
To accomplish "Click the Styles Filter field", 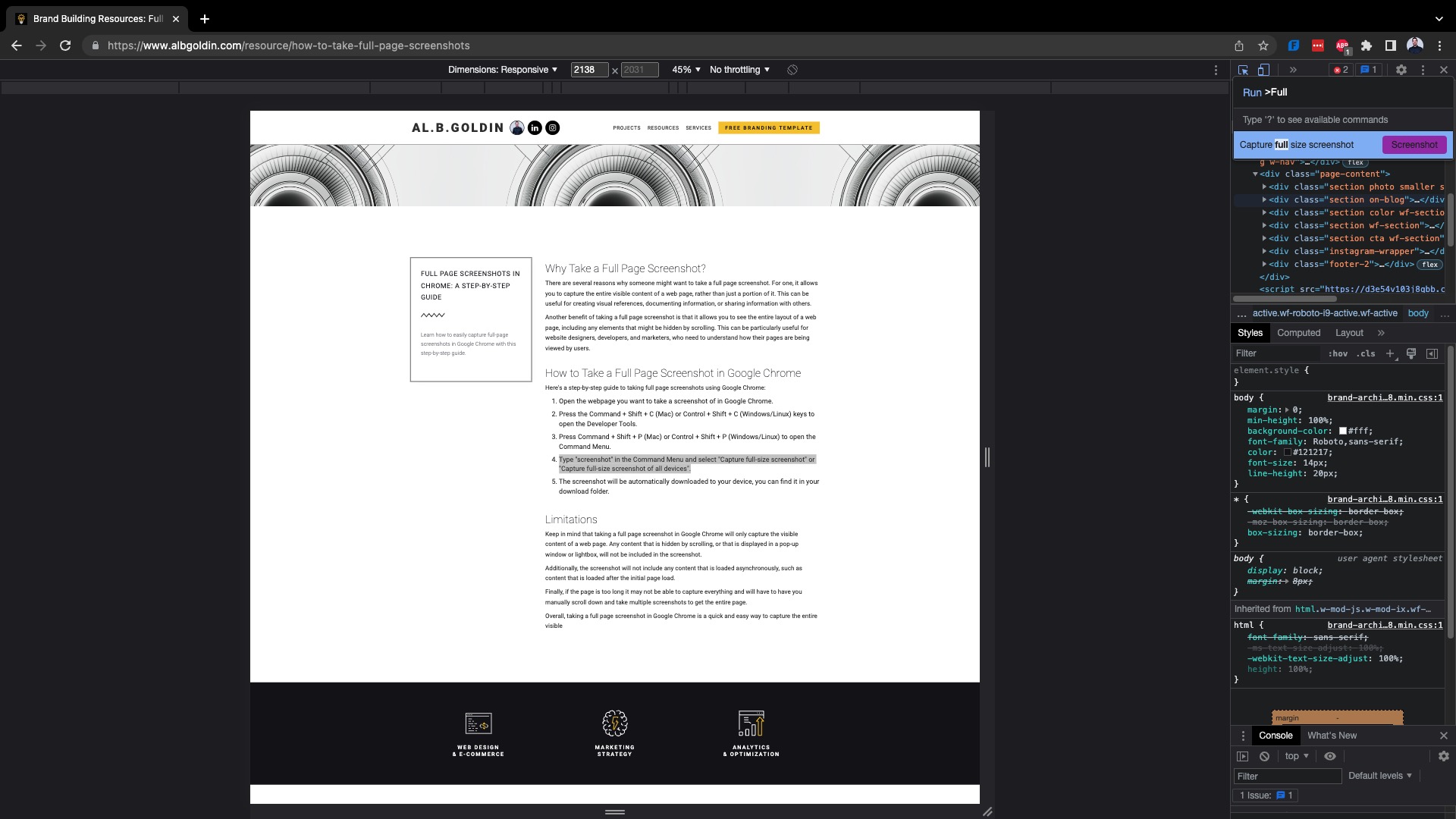I will (x=1278, y=353).
